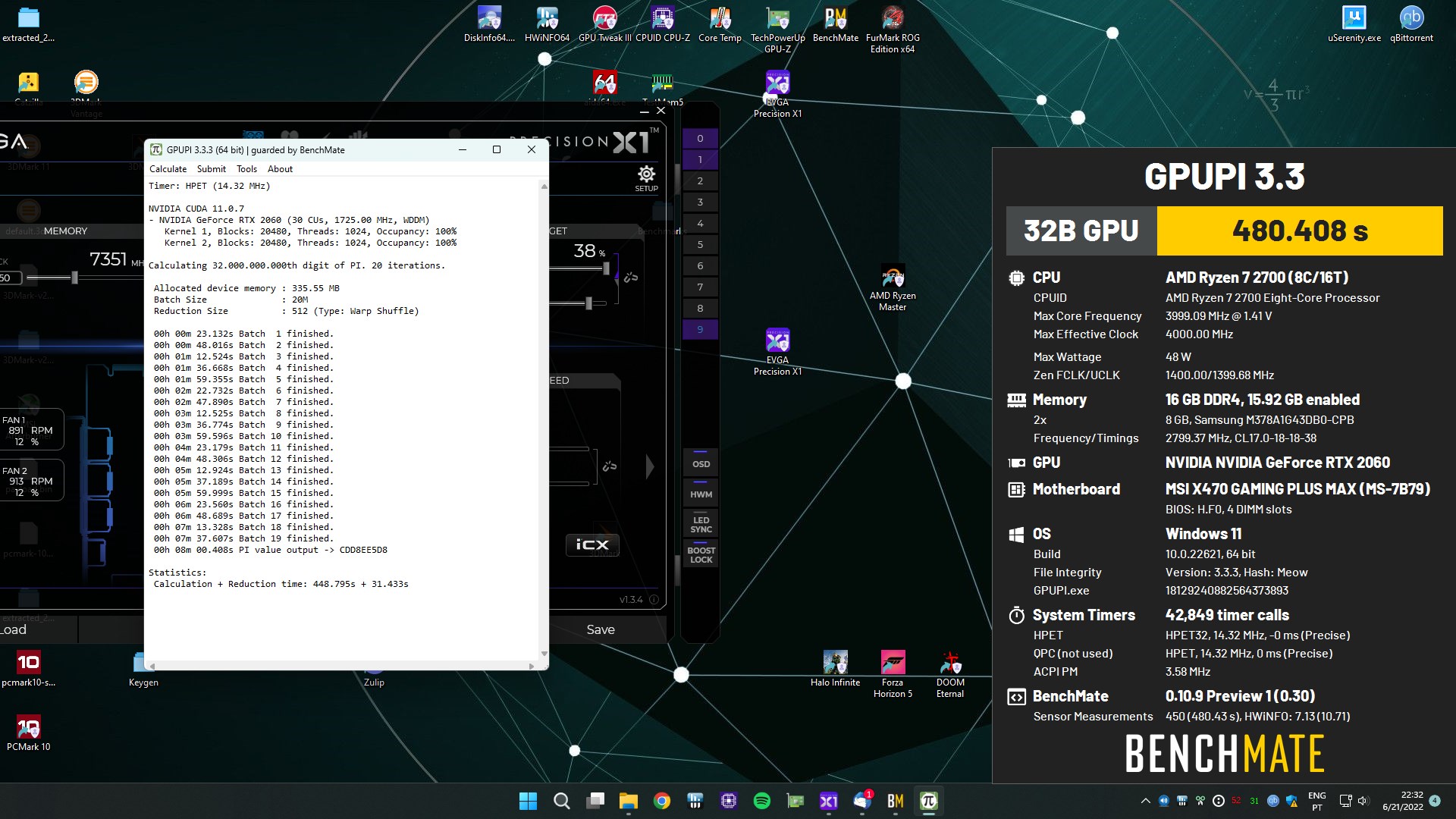
Task: Show hidden system tray icons chevron
Action: [x=1145, y=801]
